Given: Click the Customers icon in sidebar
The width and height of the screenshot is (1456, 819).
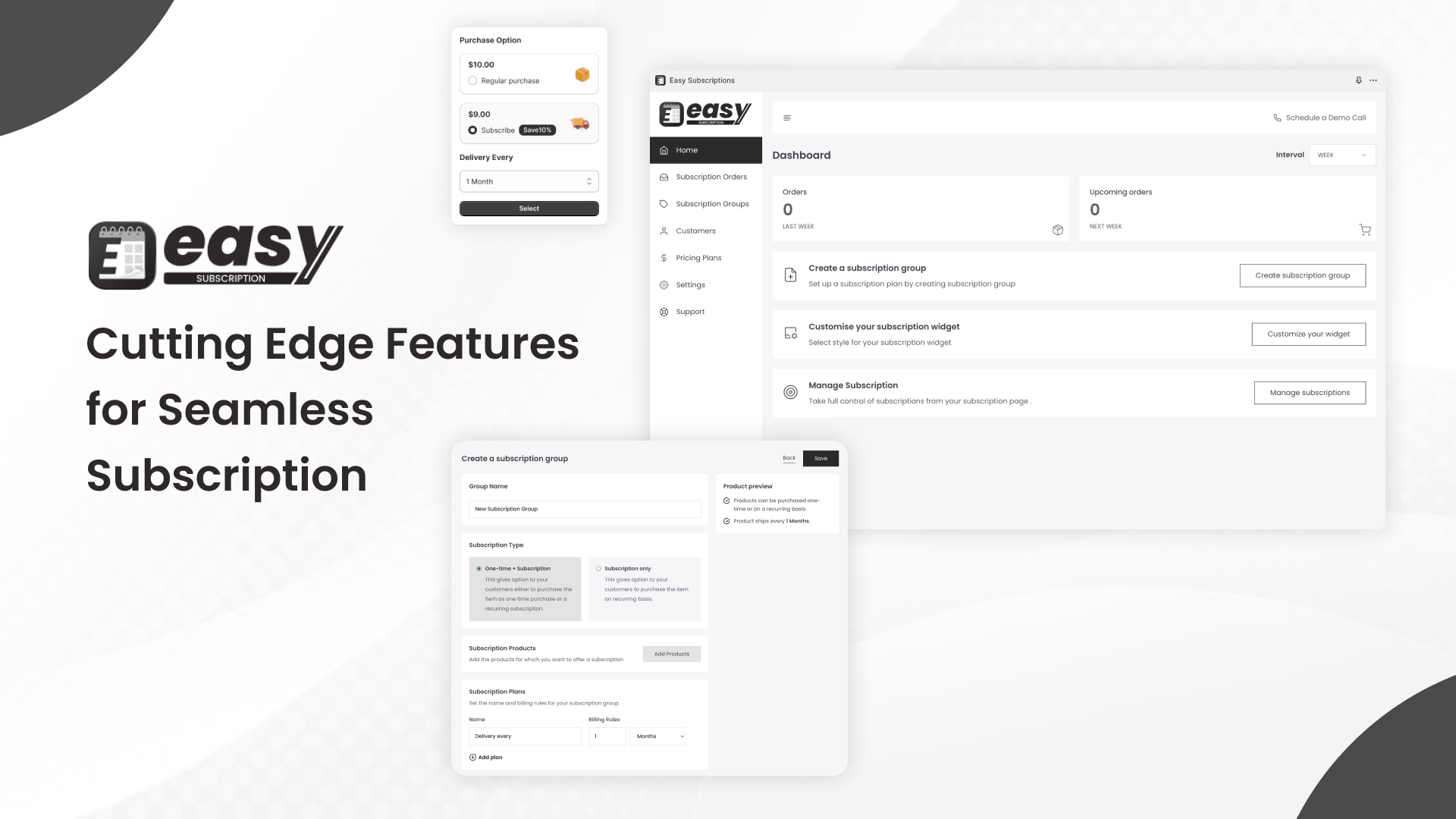Looking at the screenshot, I should point(663,230).
